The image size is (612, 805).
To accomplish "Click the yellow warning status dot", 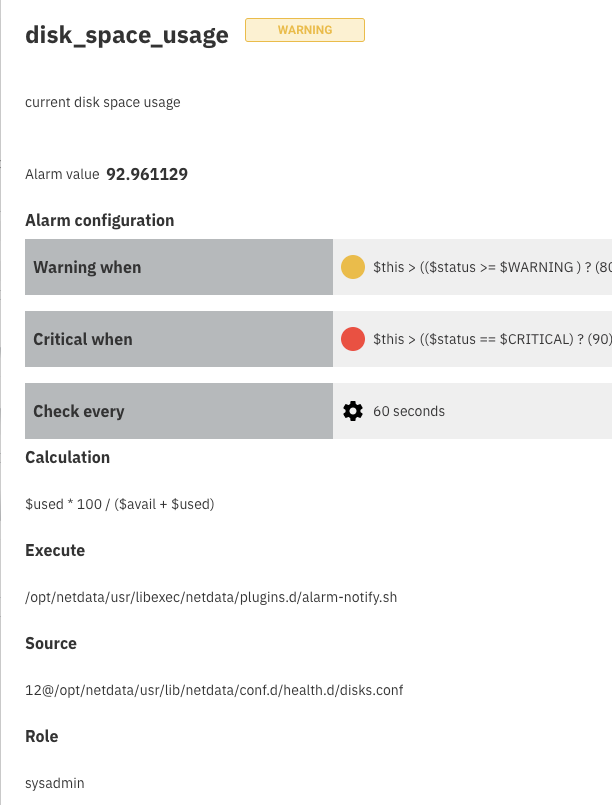I will [352, 267].
